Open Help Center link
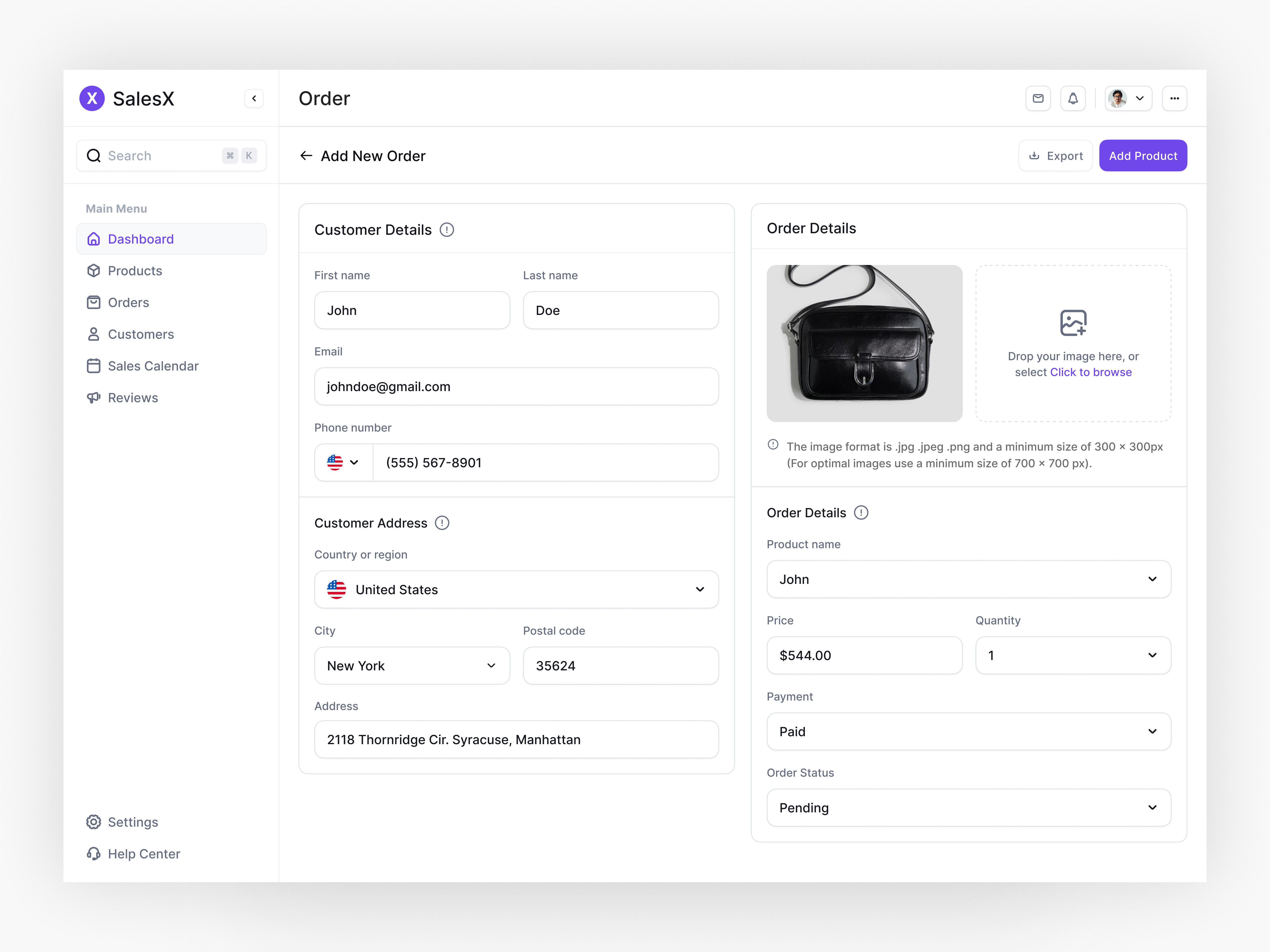Viewport: 1270px width, 952px height. pyautogui.click(x=171, y=854)
